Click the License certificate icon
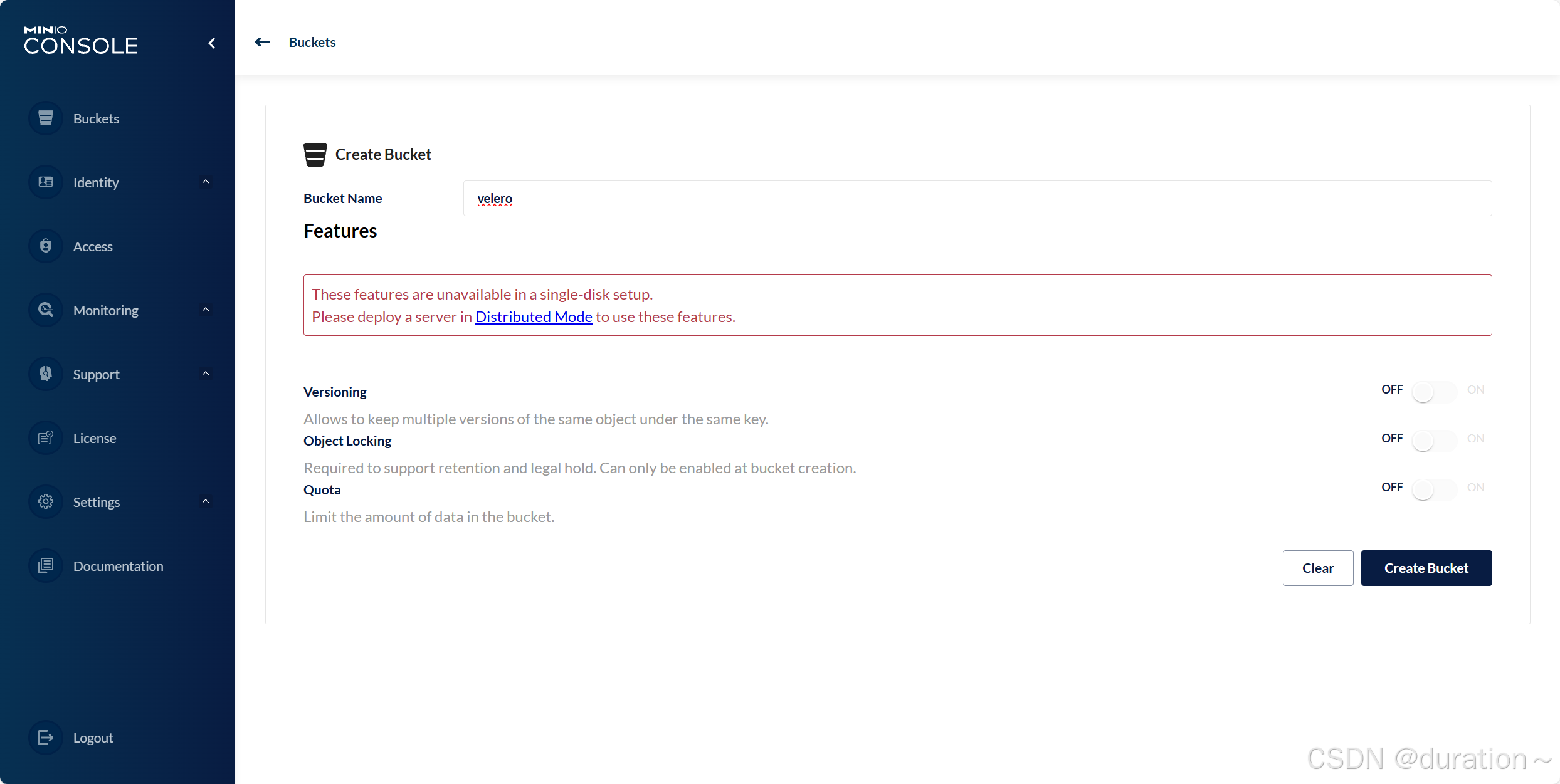Screen dimensions: 1560x784 46,438
